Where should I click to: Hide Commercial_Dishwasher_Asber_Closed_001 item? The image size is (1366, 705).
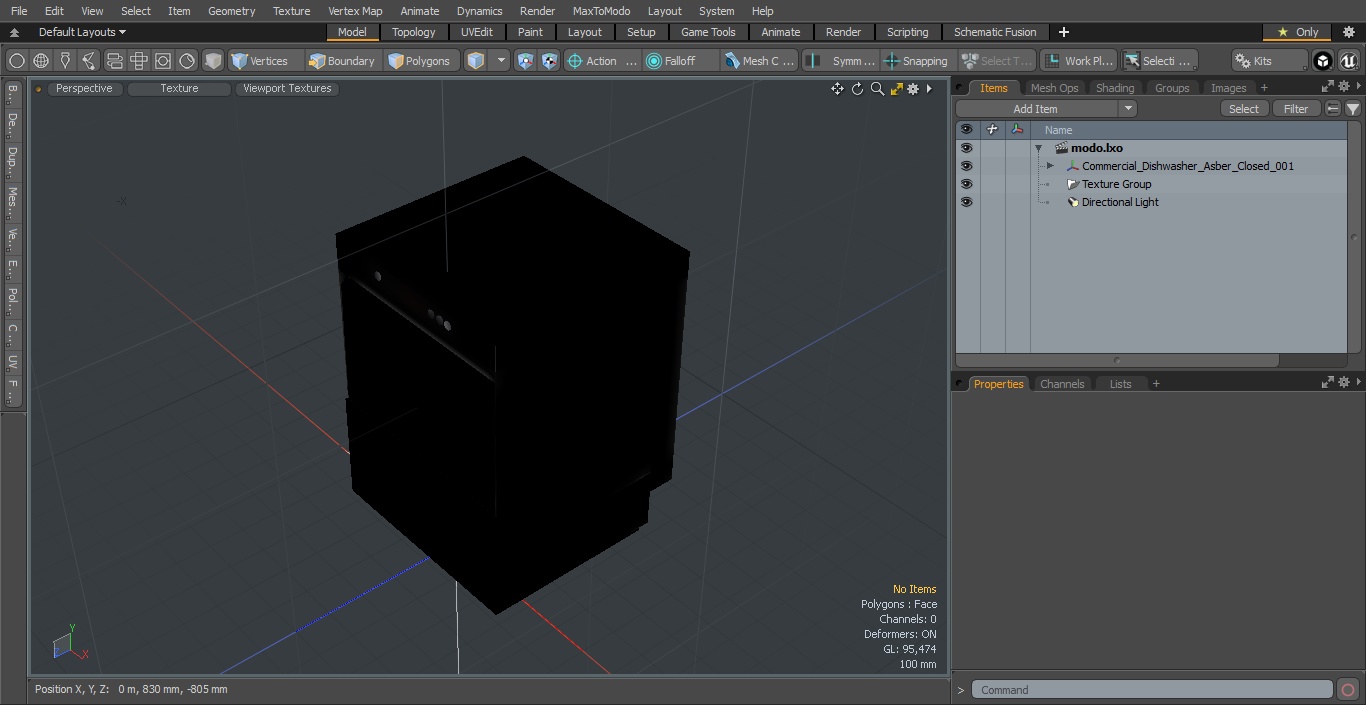pos(966,166)
